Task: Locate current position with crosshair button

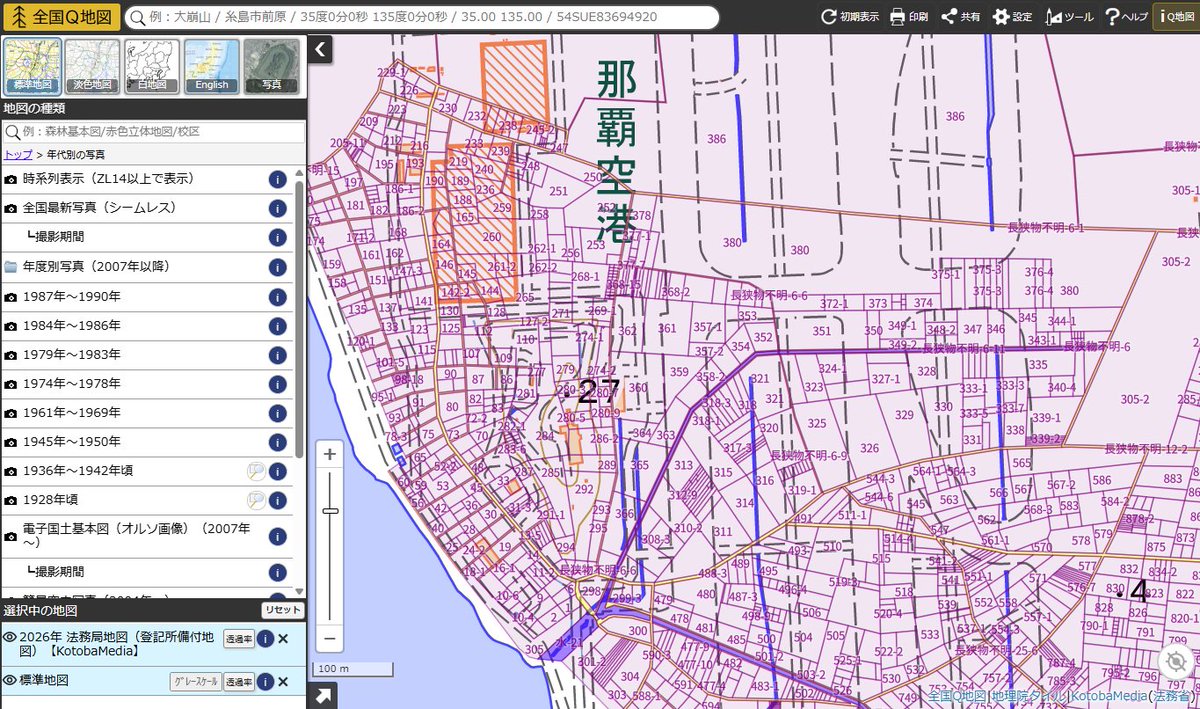Action: coord(1177,661)
